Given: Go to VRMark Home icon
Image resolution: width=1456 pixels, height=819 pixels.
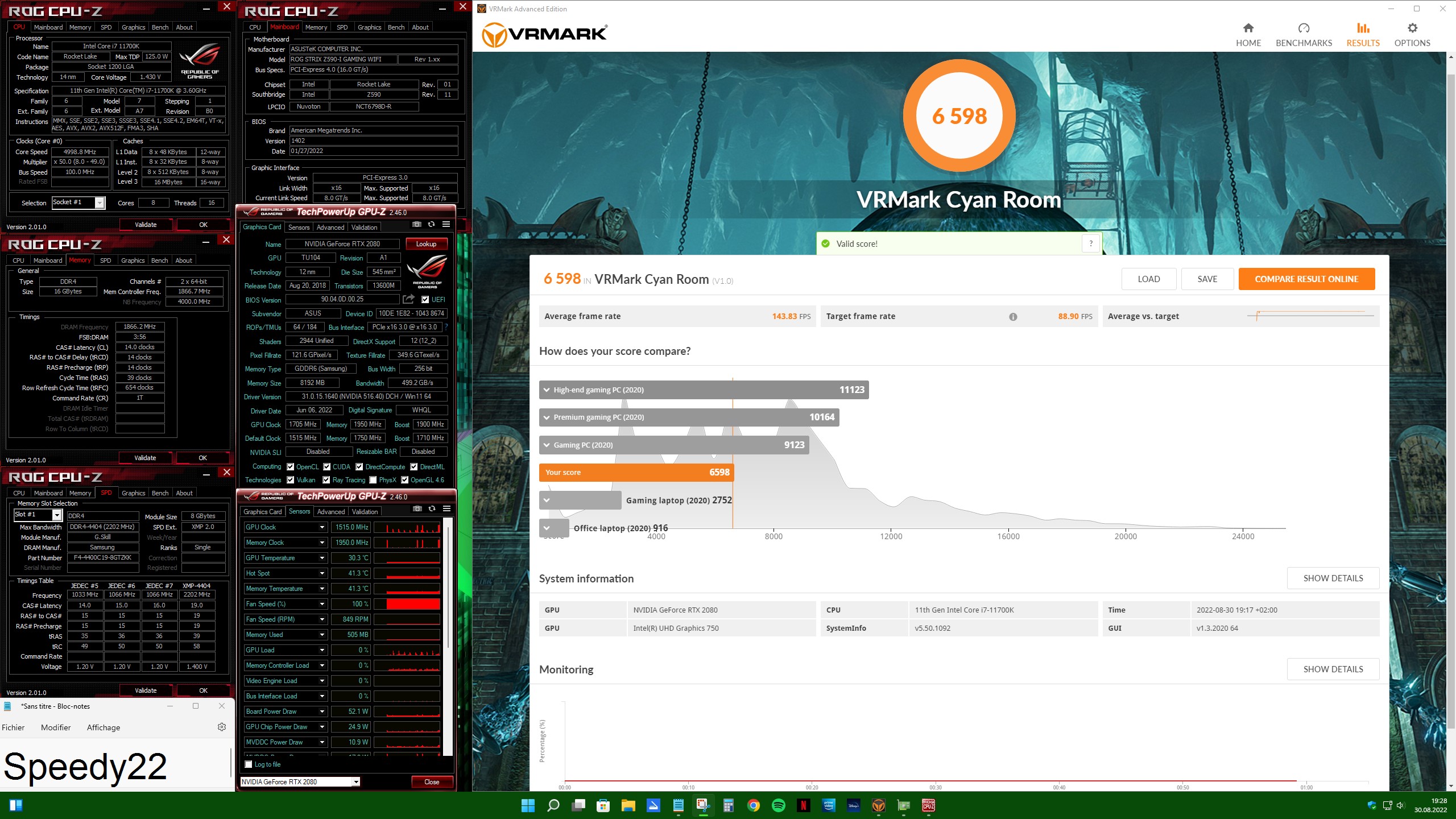Looking at the screenshot, I should (x=1248, y=28).
